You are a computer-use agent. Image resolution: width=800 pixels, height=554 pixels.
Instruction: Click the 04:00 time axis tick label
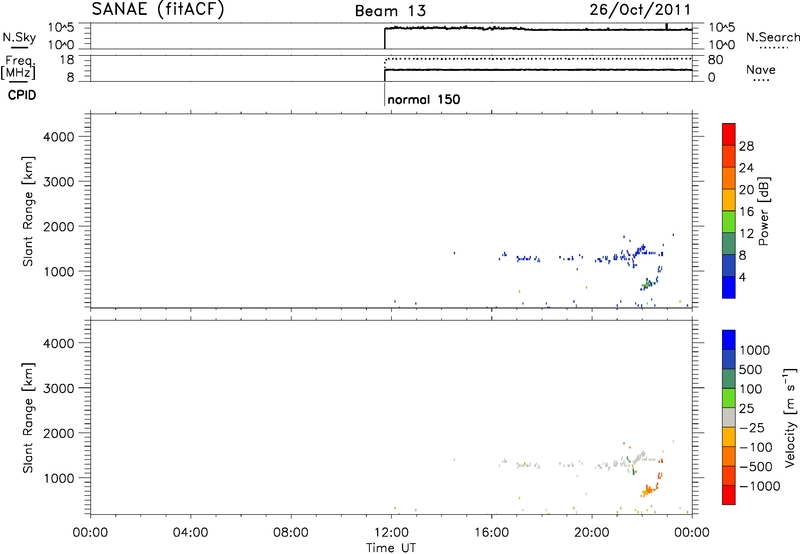pyautogui.click(x=190, y=533)
